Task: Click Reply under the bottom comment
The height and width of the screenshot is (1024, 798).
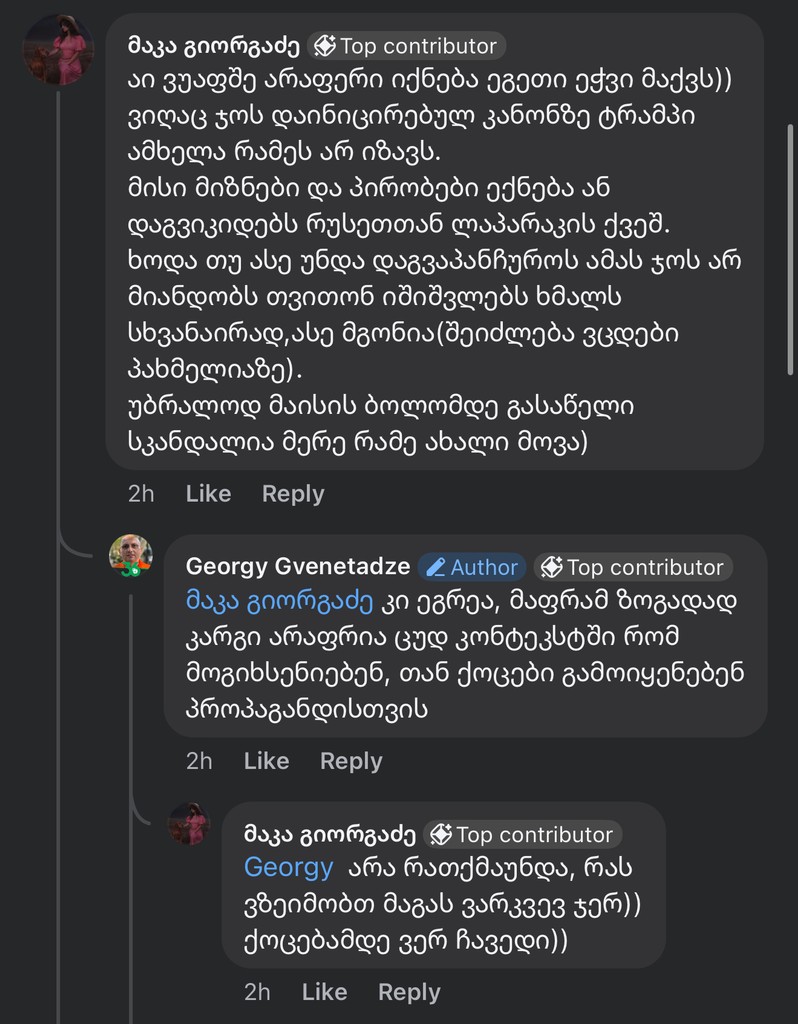Action: pos(409,992)
